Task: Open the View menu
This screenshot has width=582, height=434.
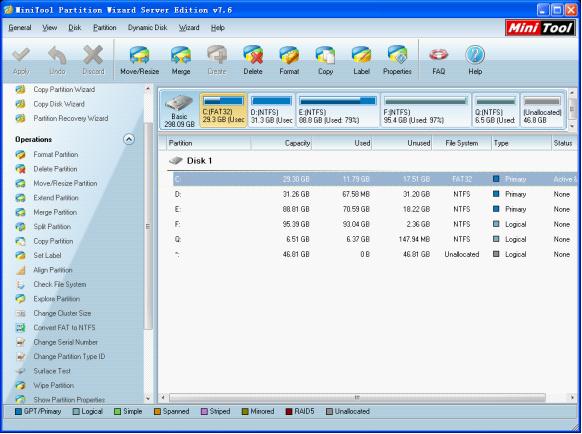Action: (x=49, y=28)
